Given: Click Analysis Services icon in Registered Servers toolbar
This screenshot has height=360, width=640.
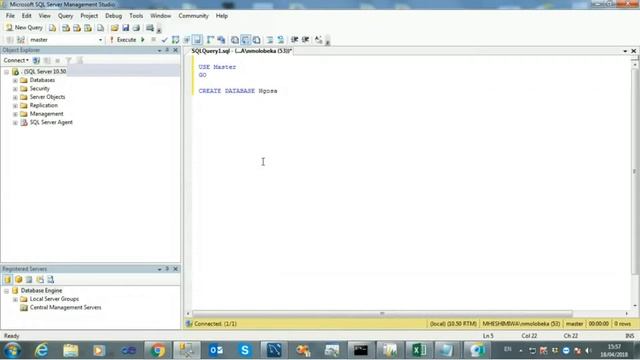Looking at the screenshot, I should [x=18, y=280].
